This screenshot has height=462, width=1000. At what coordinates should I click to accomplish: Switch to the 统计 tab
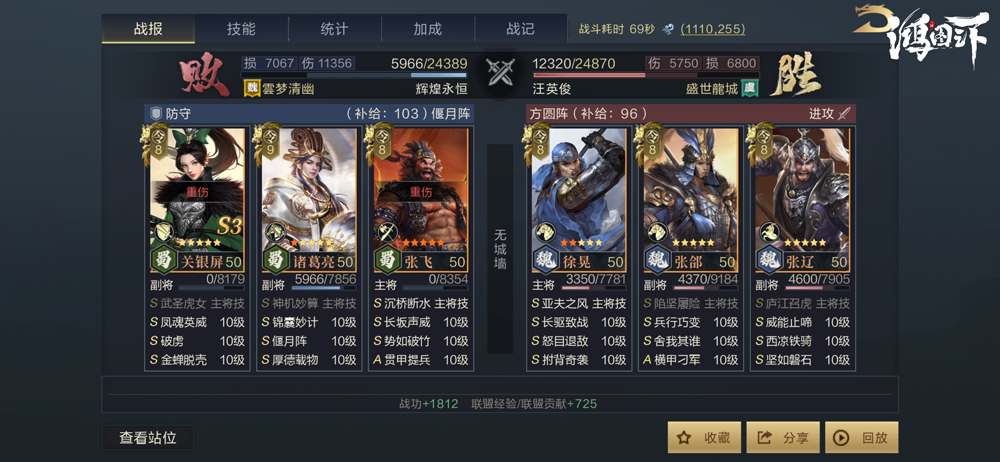(x=335, y=29)
